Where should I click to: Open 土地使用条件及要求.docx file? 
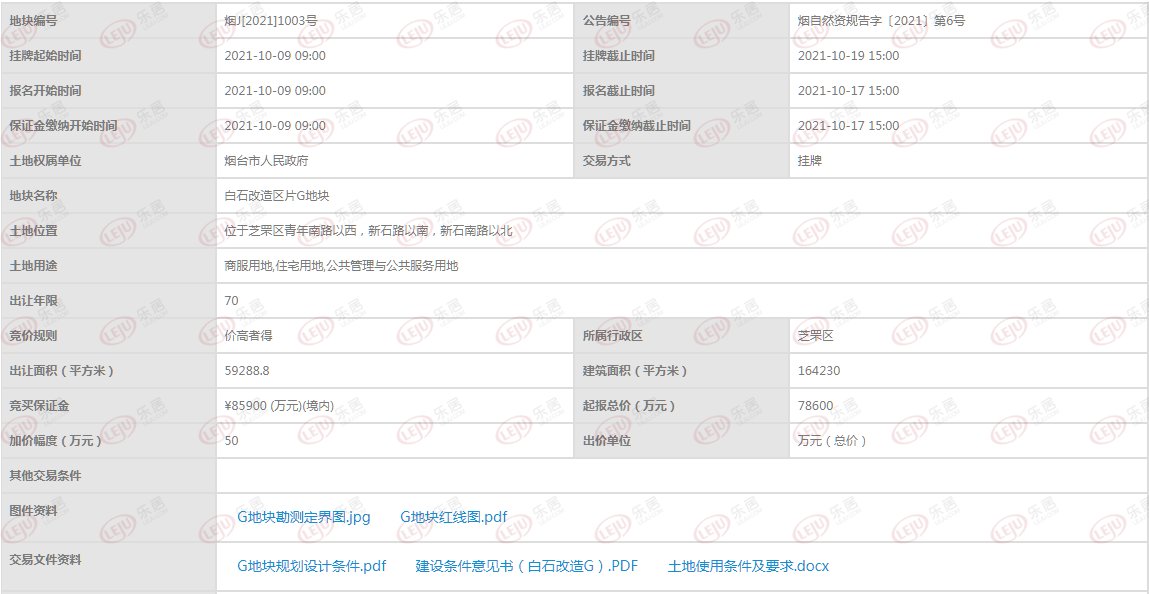[748, 566]
